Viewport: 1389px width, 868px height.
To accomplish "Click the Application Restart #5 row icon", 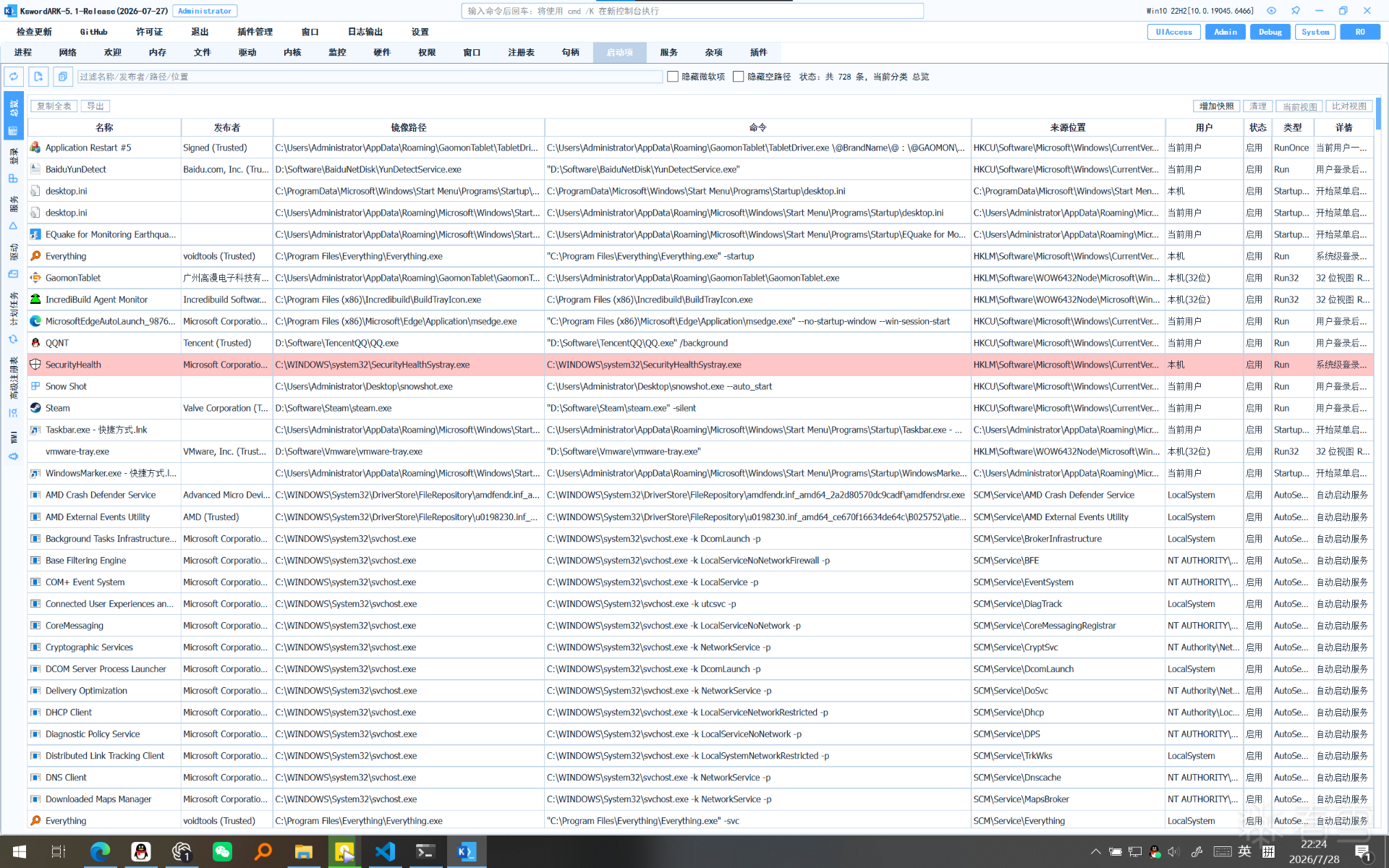I will click(x=35, y=148).
